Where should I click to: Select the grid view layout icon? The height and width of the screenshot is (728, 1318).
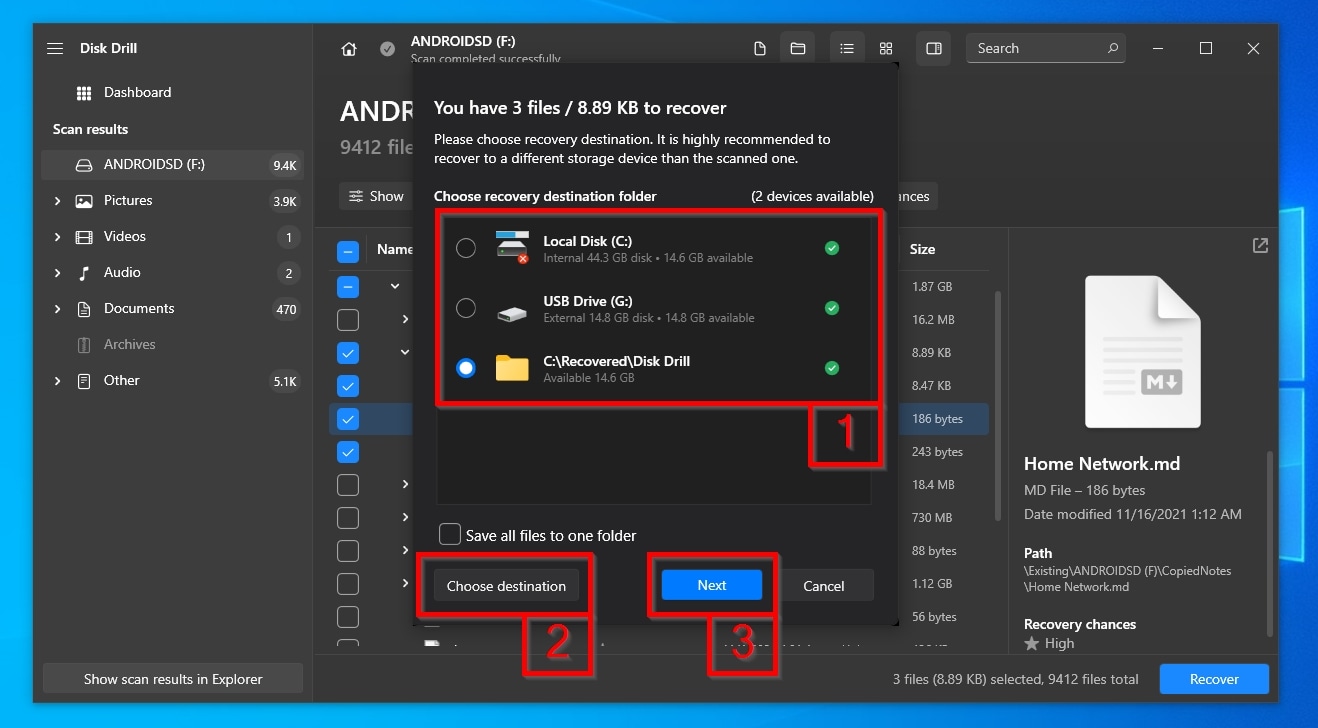(x=886, y=48)
